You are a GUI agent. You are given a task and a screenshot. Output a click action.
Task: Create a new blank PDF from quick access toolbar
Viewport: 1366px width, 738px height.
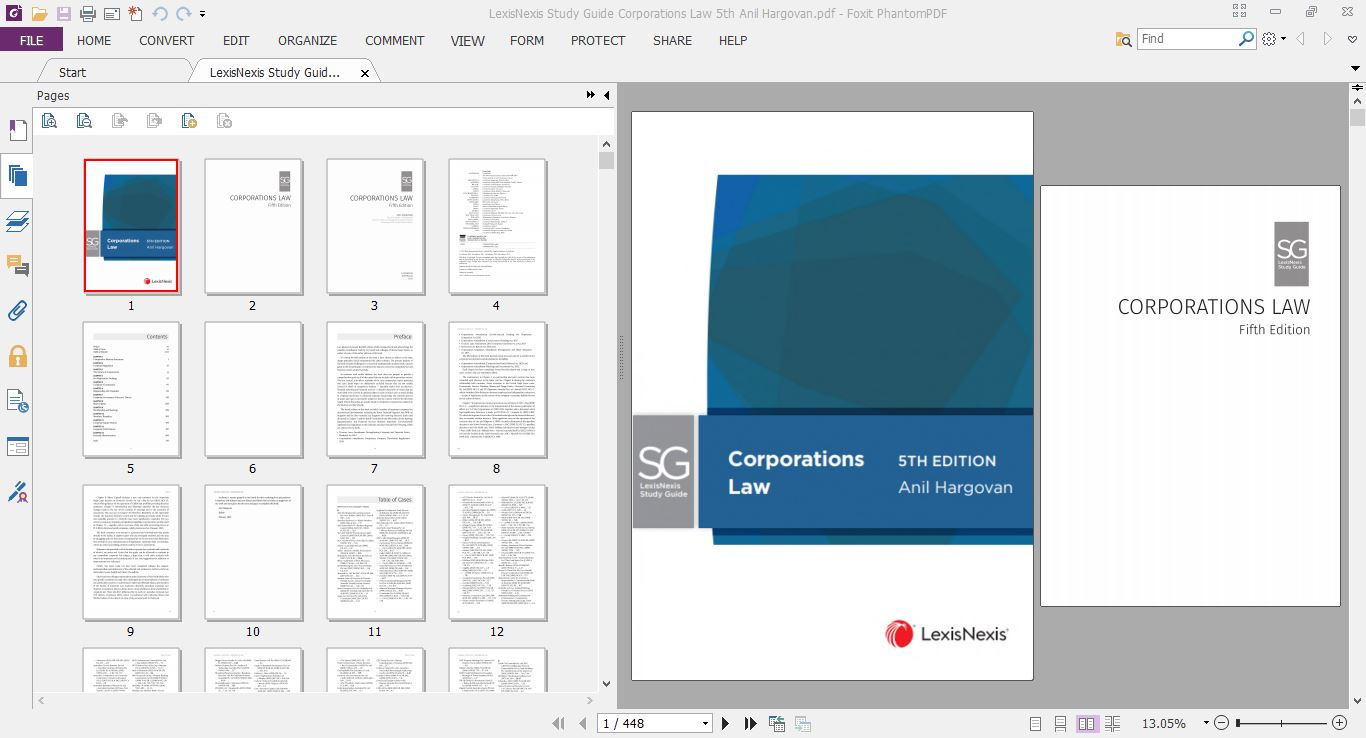tap(135, 14)
